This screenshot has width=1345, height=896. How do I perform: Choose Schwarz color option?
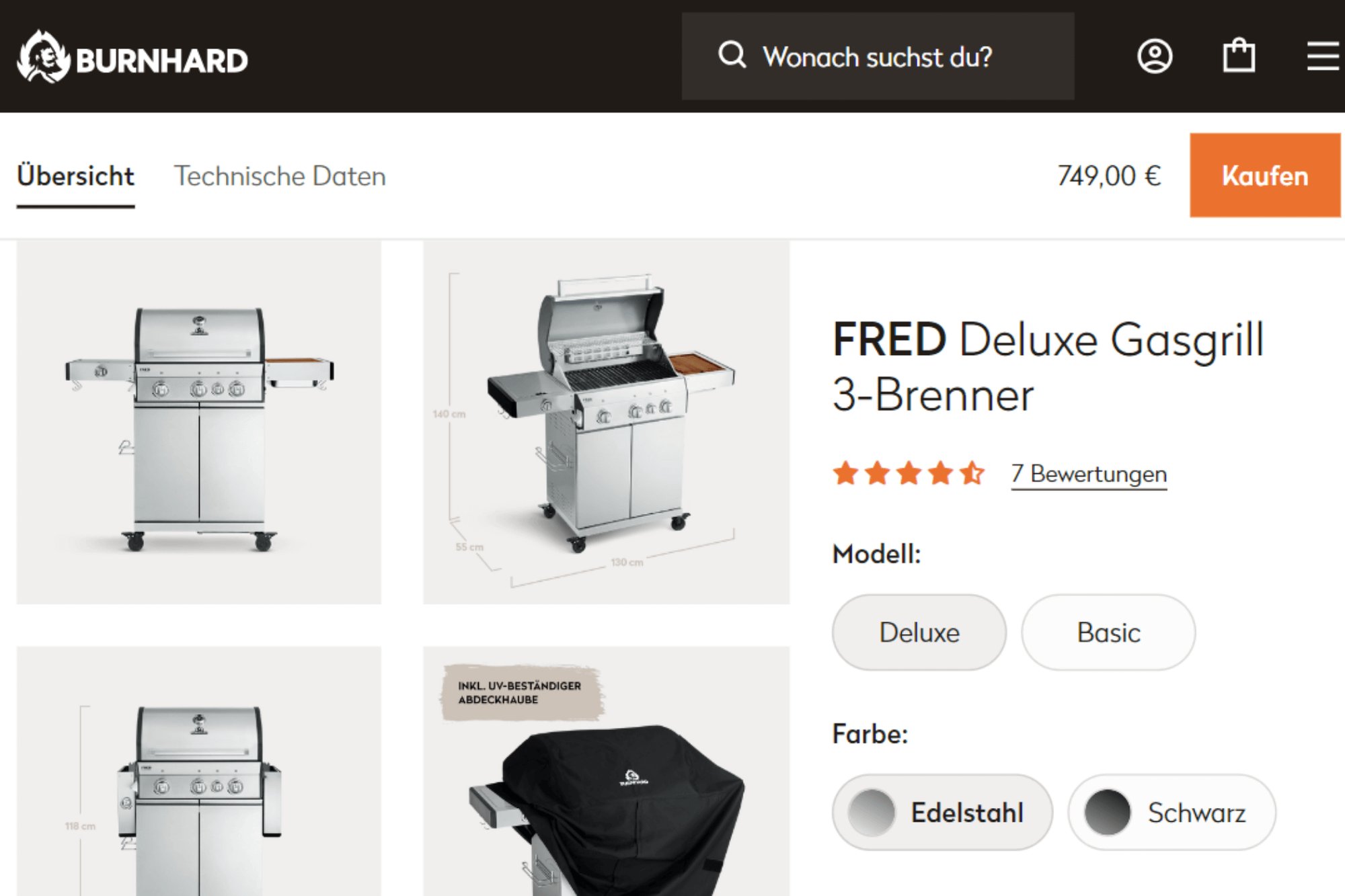1172,812
